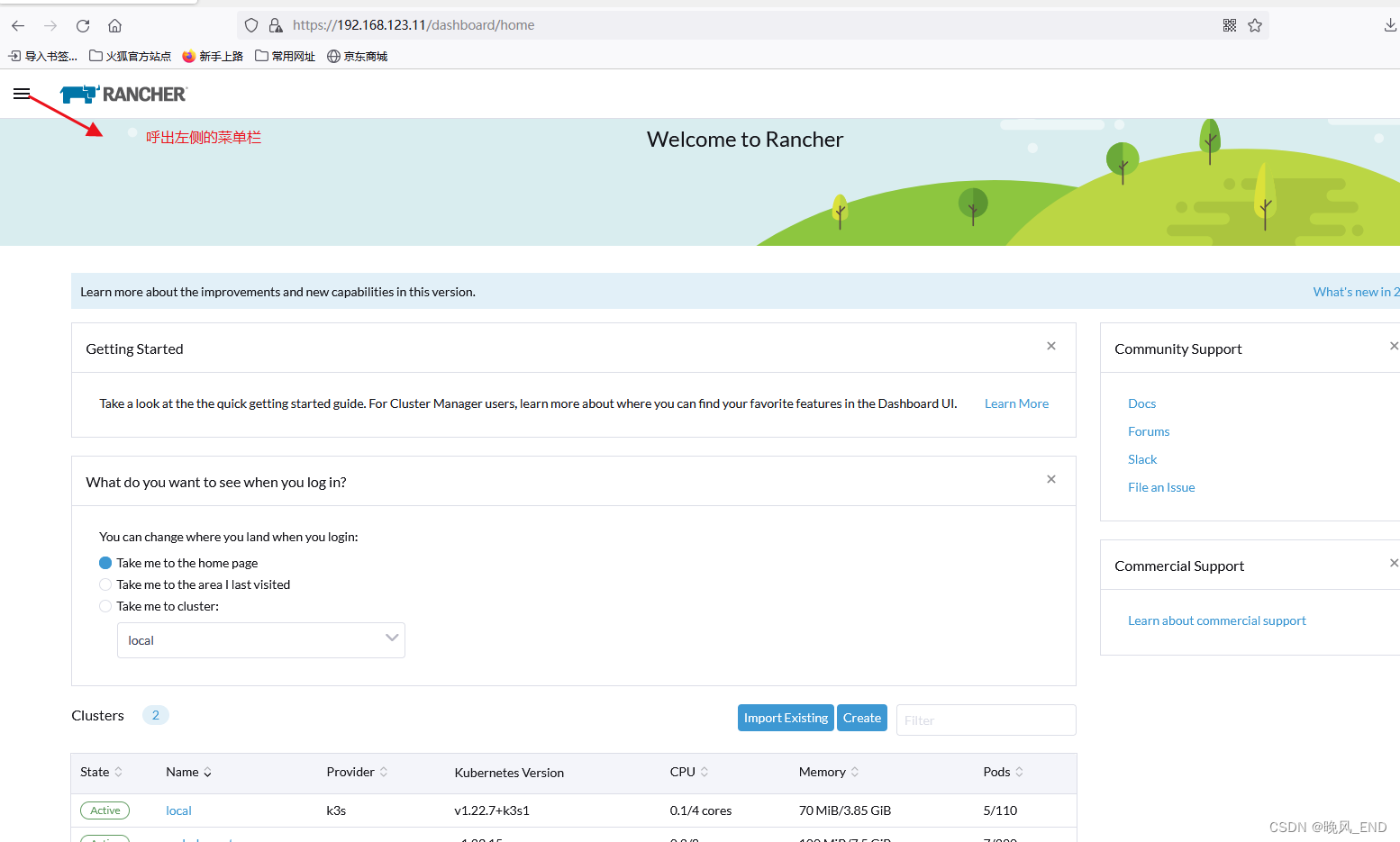Open the 导入书签 bookmark item

[x=42, y=56]
